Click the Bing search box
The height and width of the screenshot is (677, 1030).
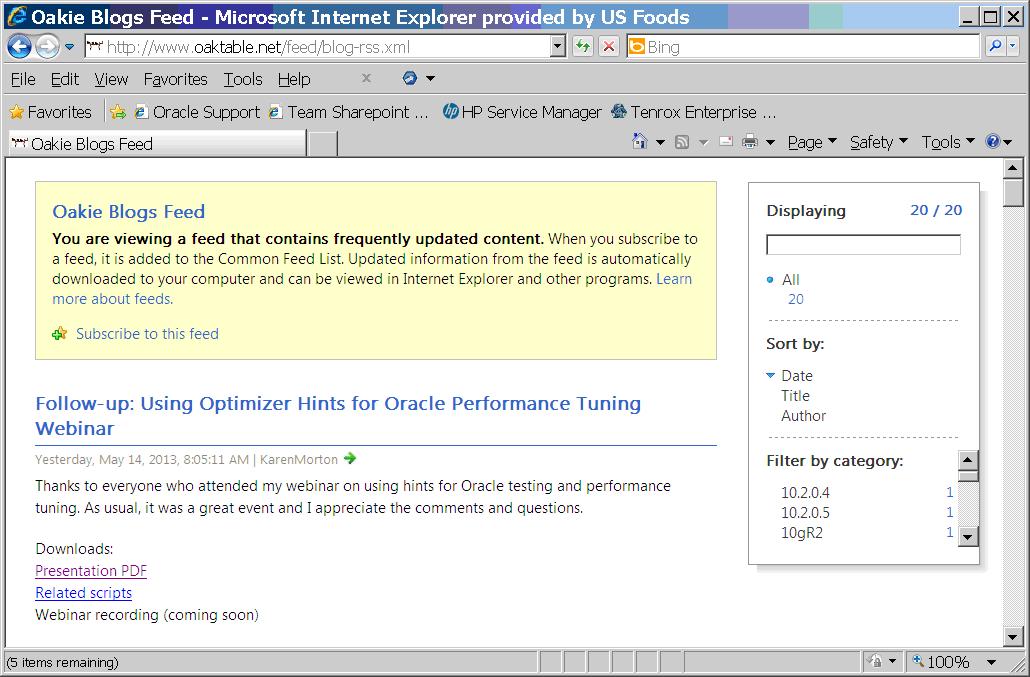pyautogui.click(x=803, y=47)
